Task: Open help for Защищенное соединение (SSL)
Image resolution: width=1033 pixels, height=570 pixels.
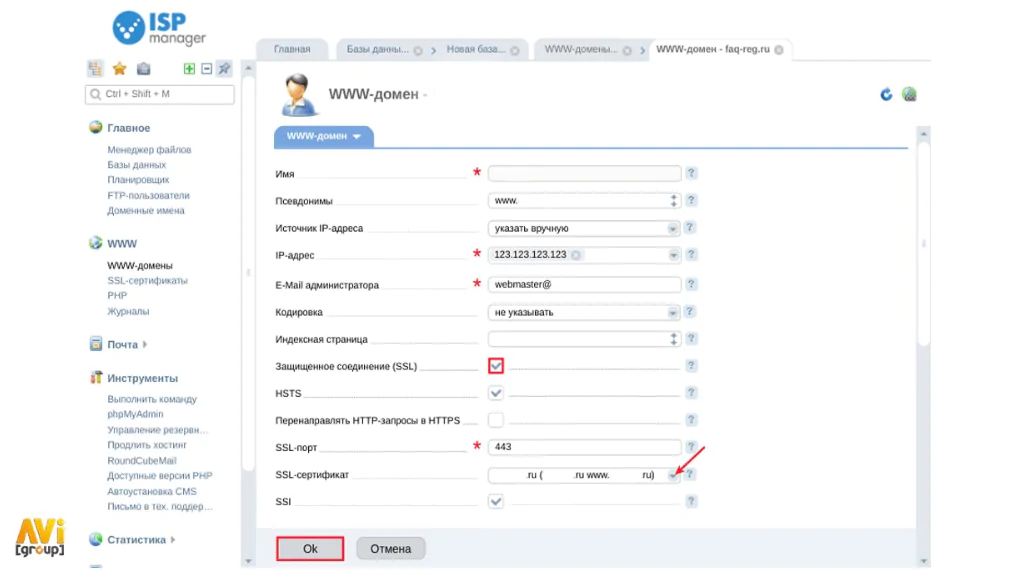Action: point(691,365)
